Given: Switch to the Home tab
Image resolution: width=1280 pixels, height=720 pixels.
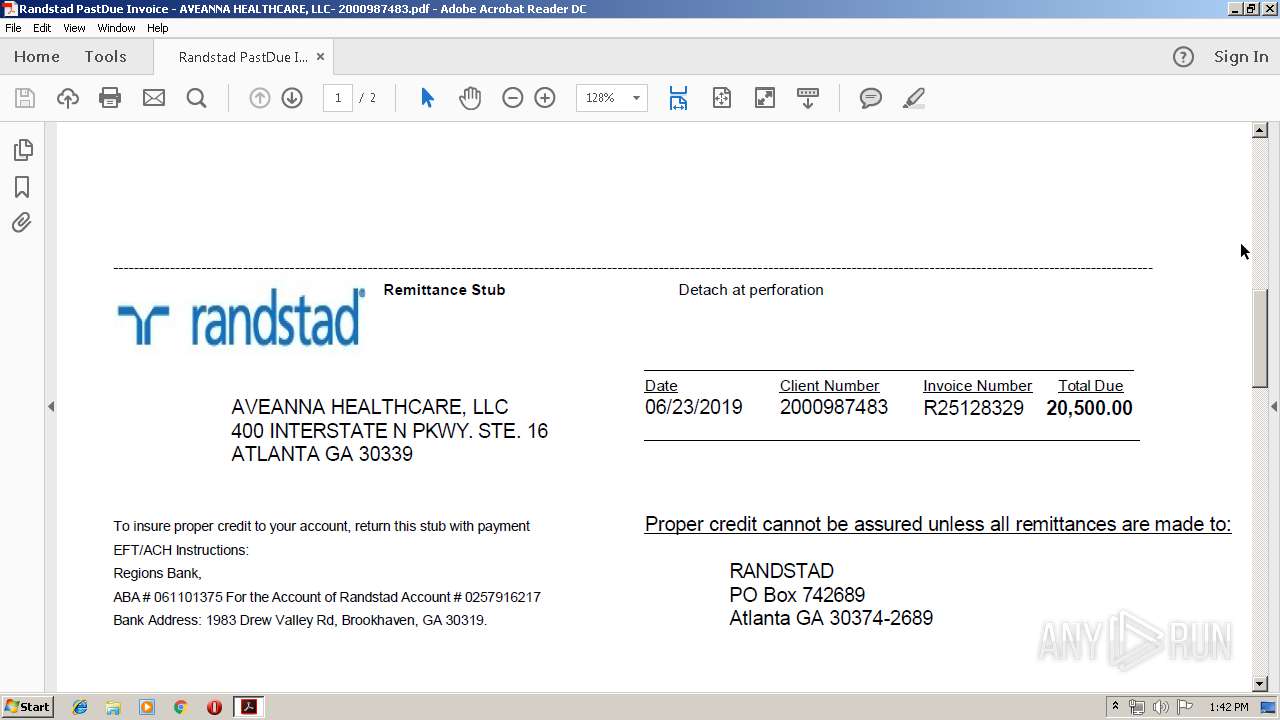Looking at the screenshot, I should pyautogui.click(x=37, y=57).
